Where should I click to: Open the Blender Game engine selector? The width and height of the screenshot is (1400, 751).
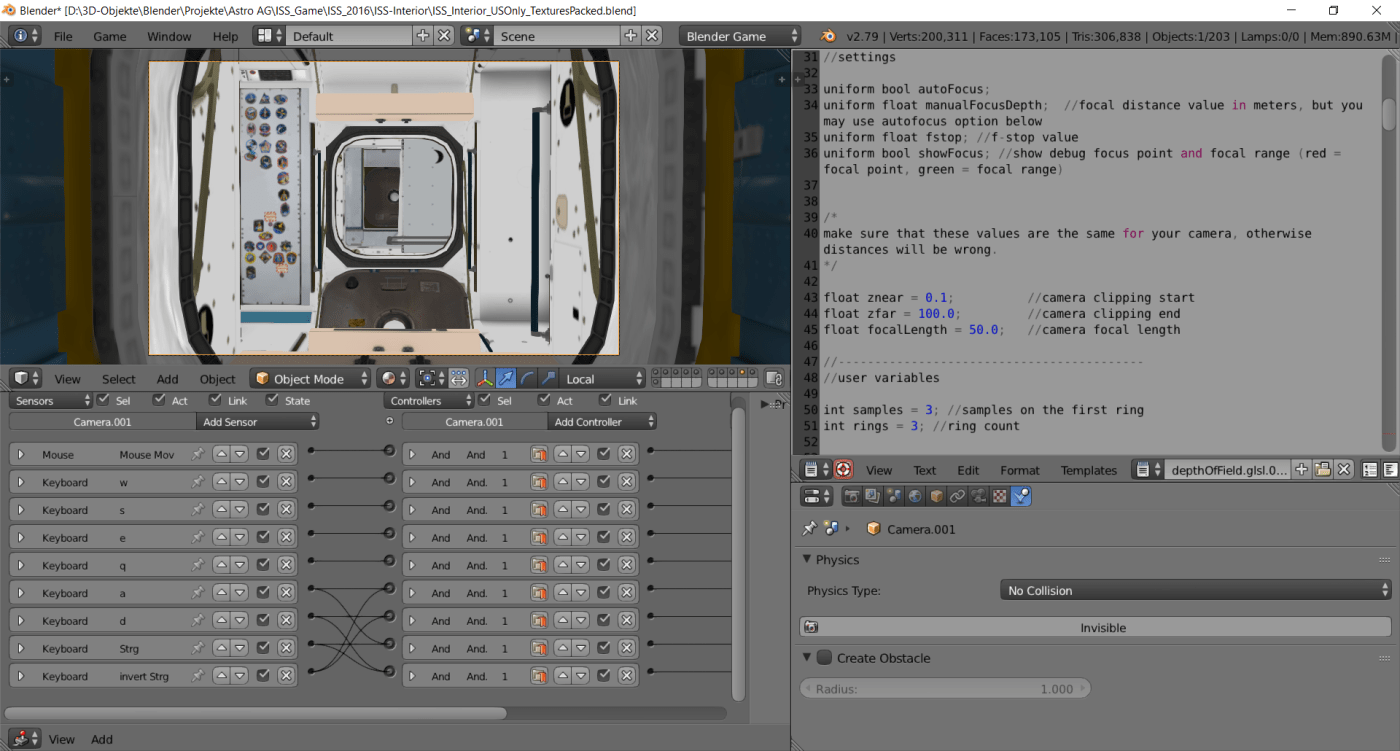coord(740,36)
